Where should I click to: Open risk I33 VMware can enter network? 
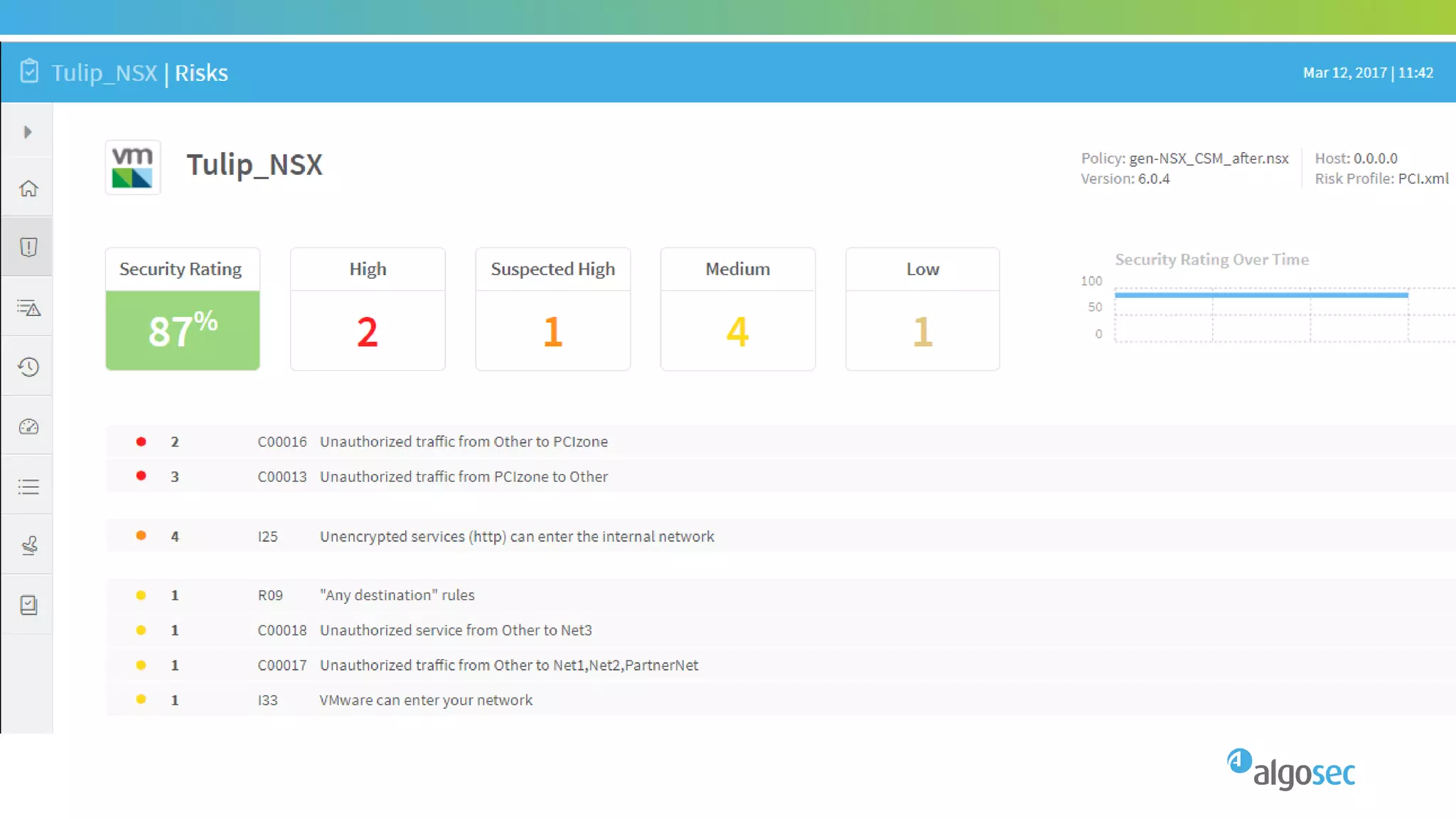[x=426, y=700]
